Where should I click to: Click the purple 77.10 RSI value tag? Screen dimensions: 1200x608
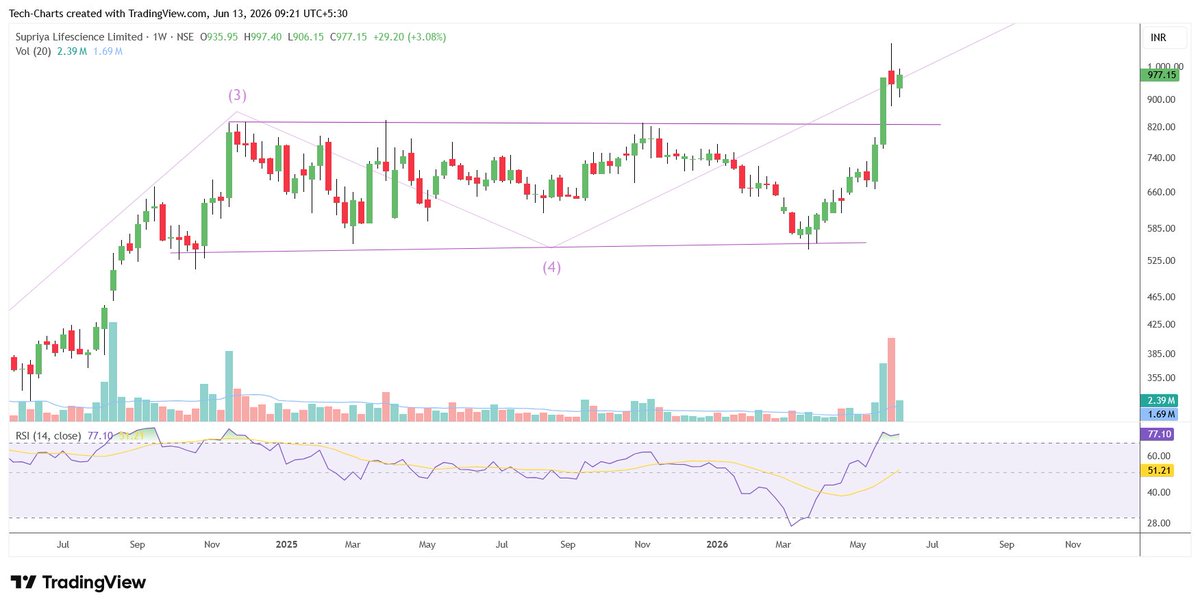coord(1159,435)
